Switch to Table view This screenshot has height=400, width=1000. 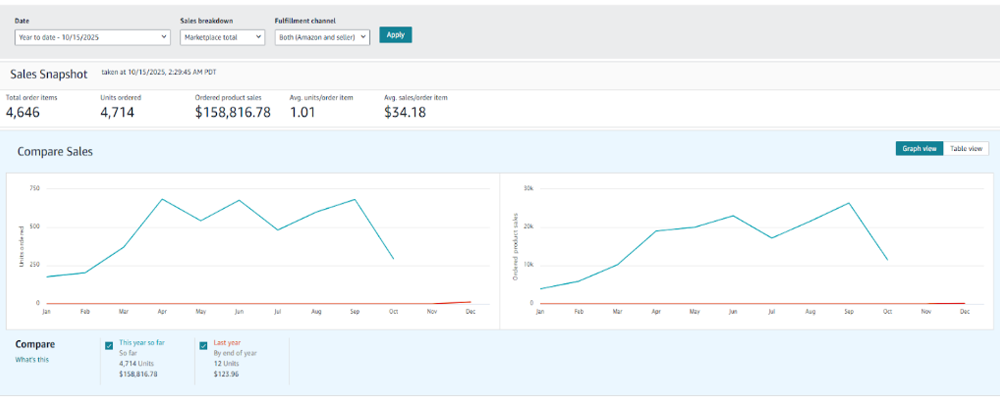click(966, 148)
